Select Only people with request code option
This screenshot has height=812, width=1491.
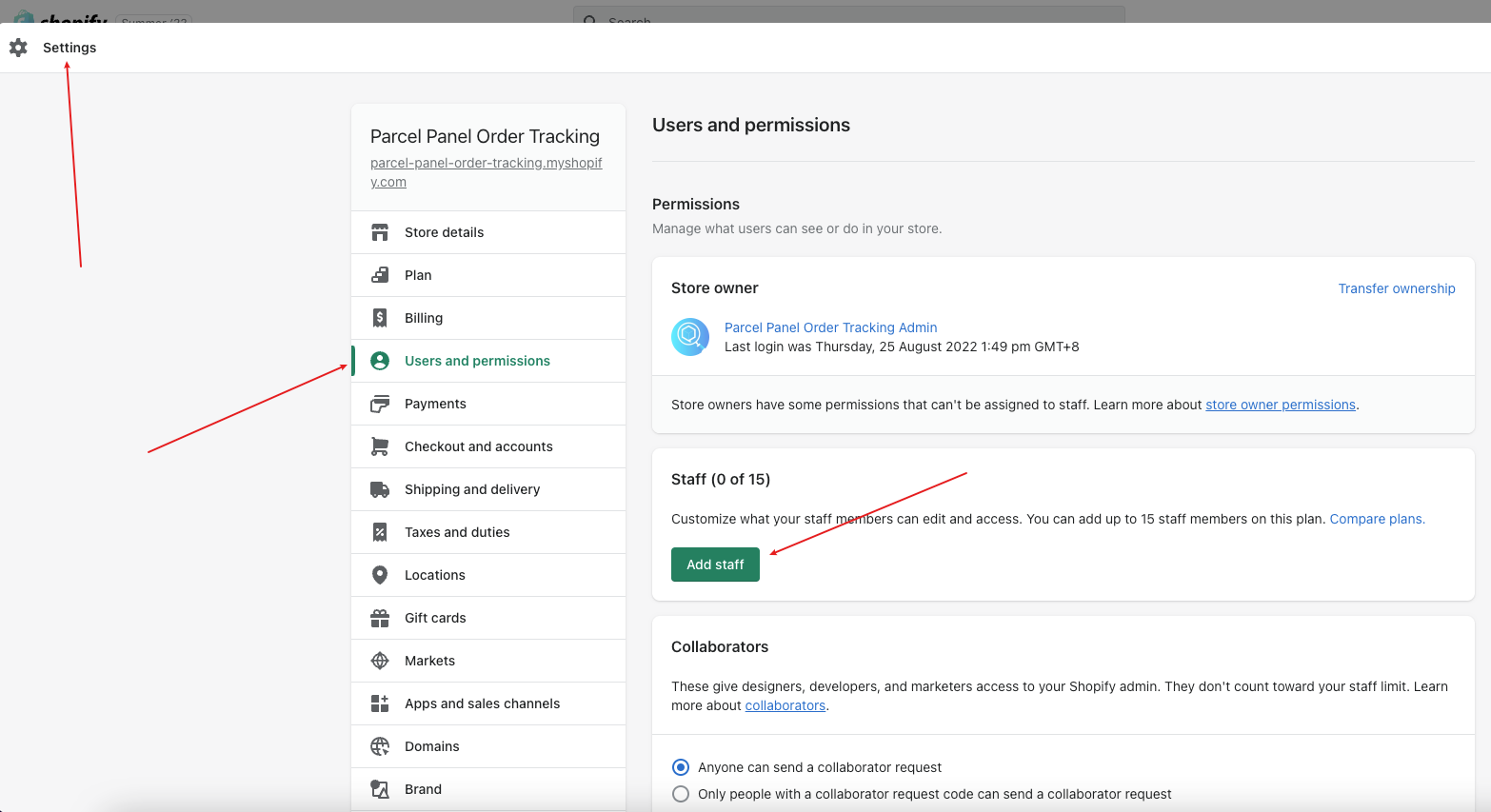click(681, 794)
